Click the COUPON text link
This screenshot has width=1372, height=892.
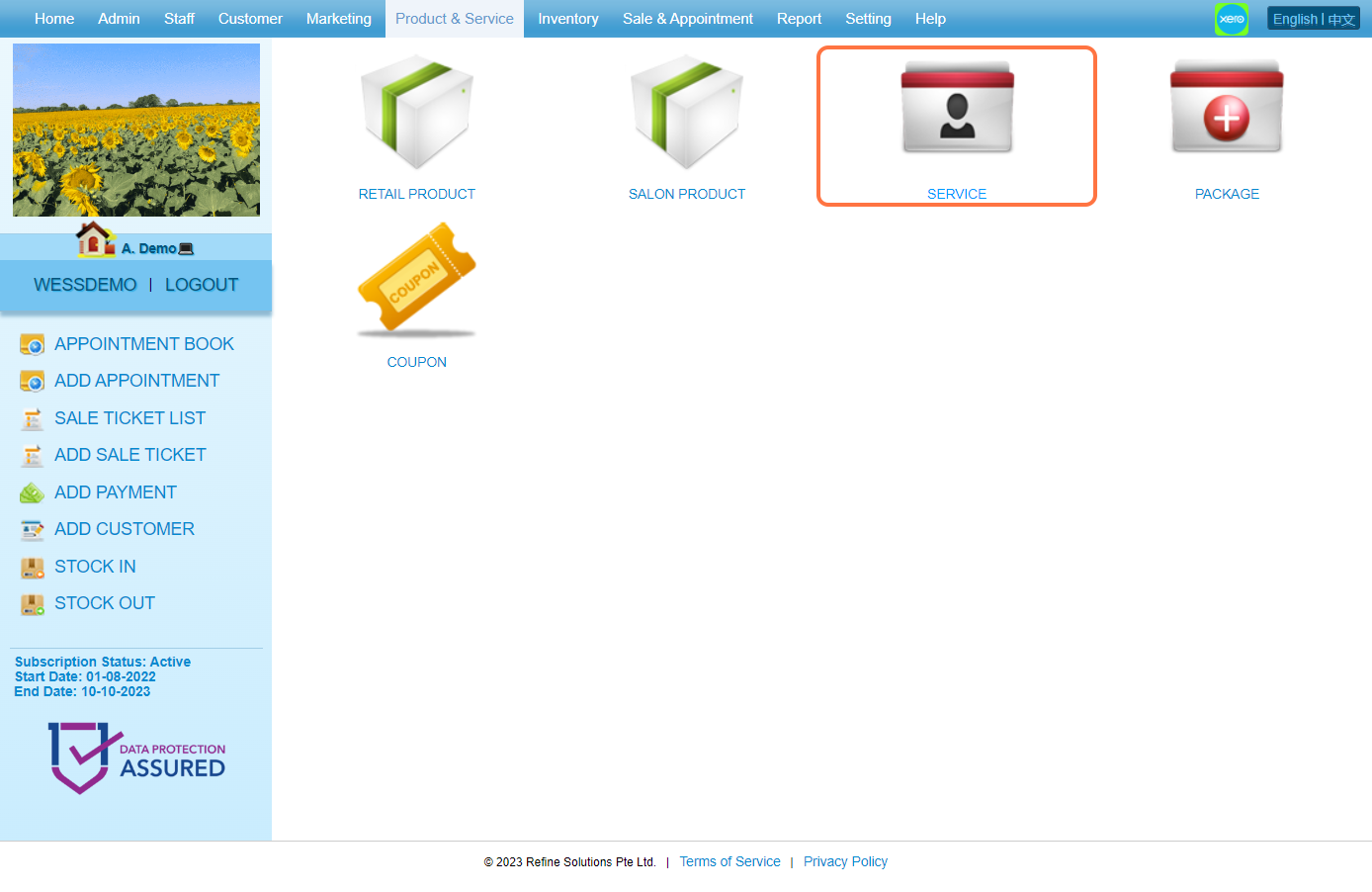416,362
